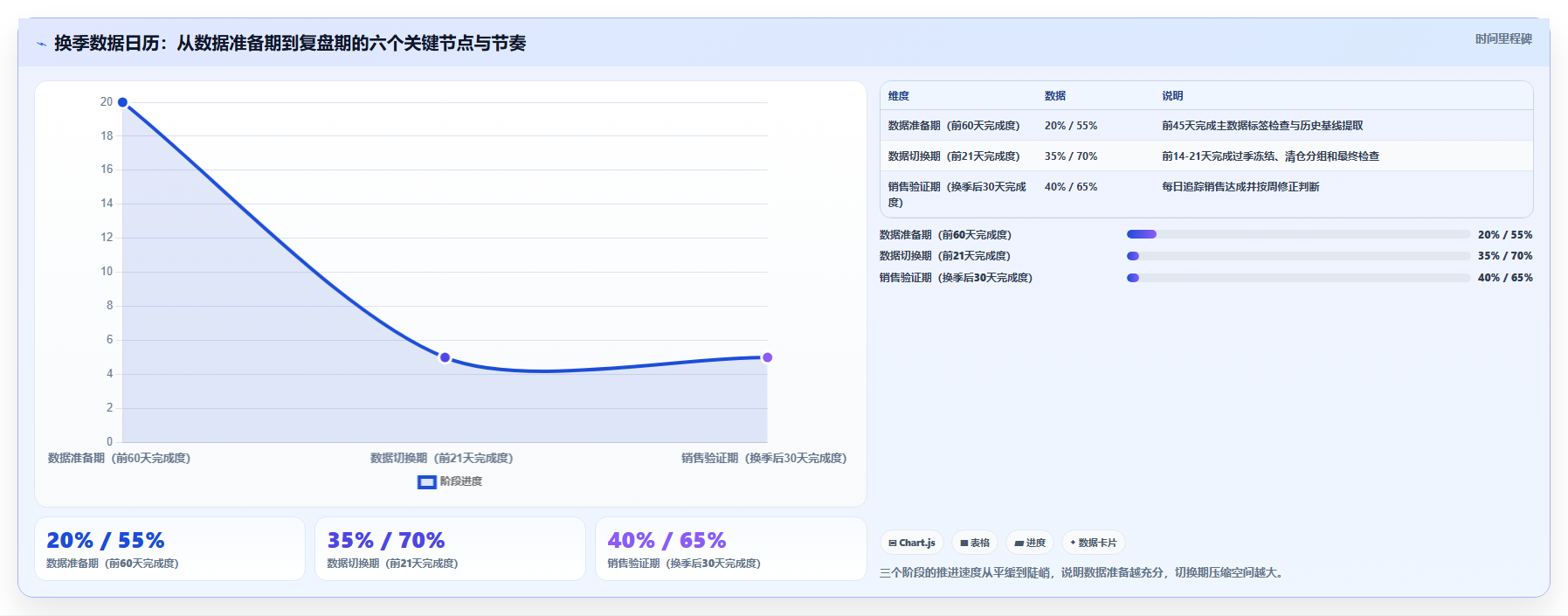The width and height of the screenshot is (1568, 616).
Task: Click the title icon beside 换季数据日历
Action: pos(41,44)
